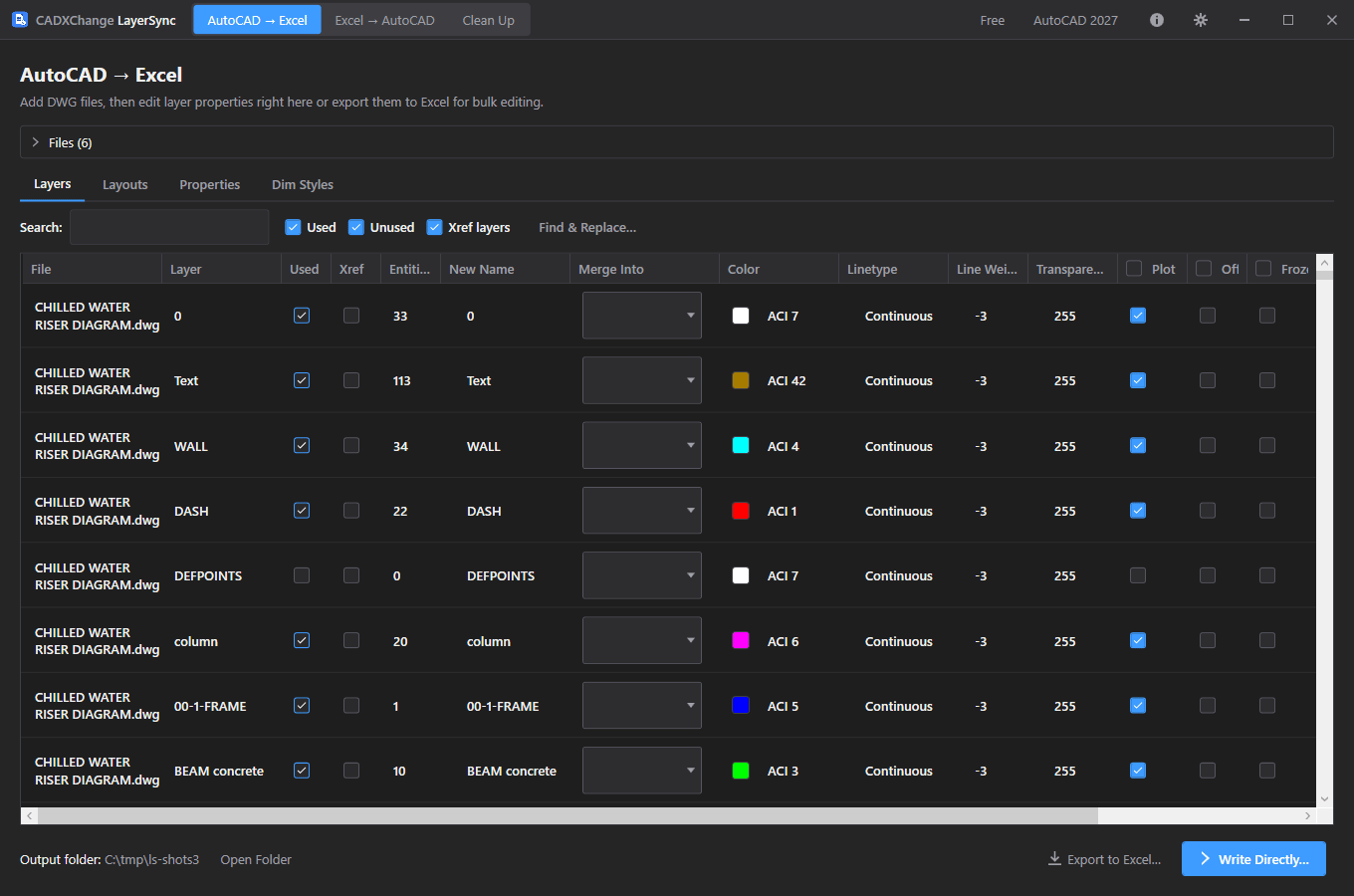The height and width of the screenshot is (896, 1354).
Task: Open the Clean Up mode tab
Action: pyautogui.click(x=489, y=20)
